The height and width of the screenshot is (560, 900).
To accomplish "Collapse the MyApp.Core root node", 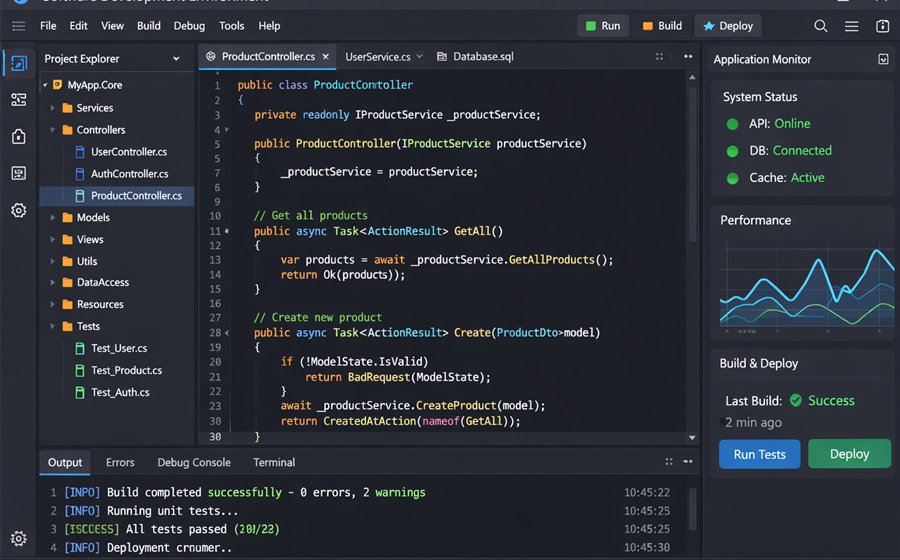I will click(x=45, y=85).
